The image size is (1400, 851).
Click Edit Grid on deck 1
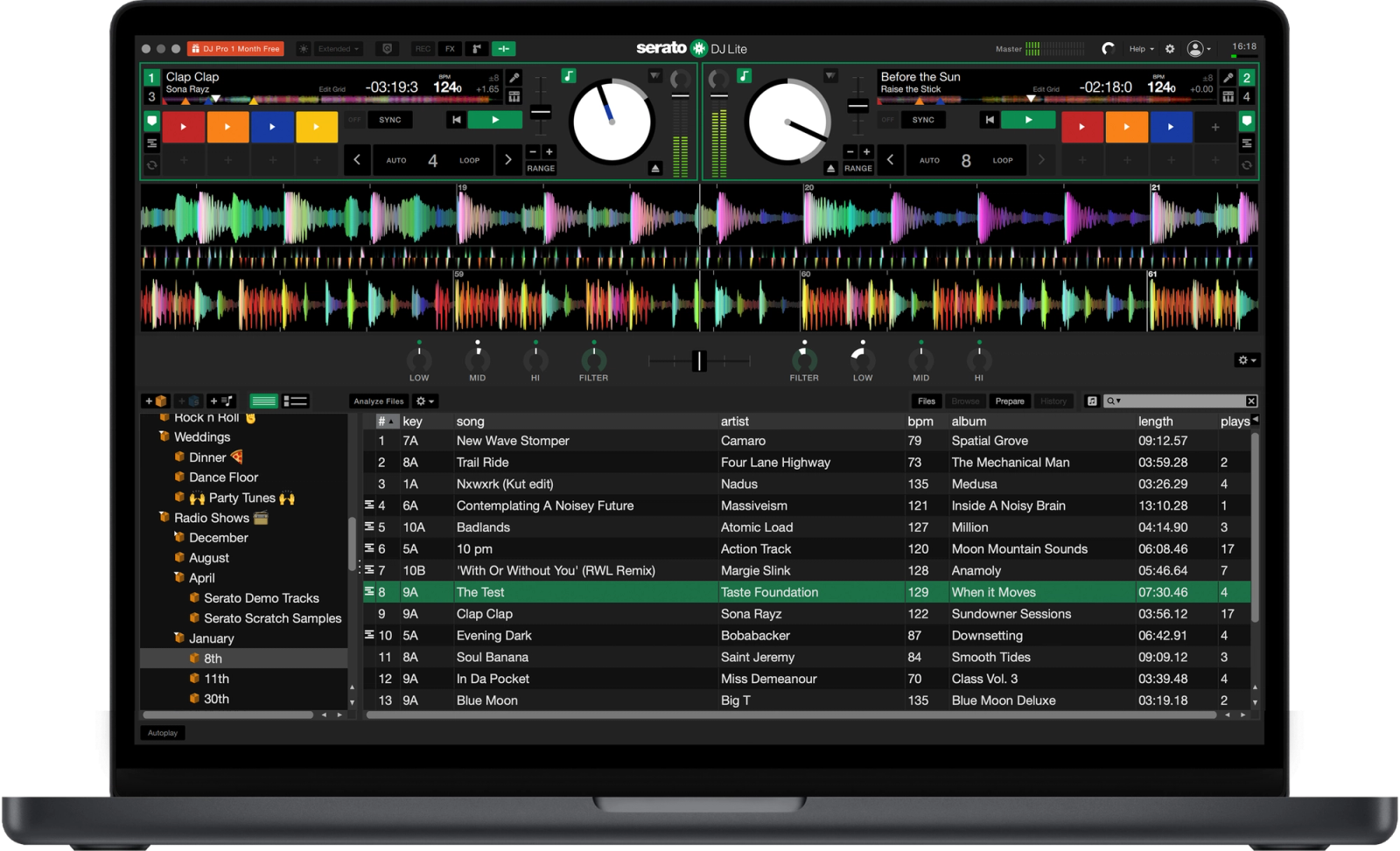pyautogui.click(x=332, y=89)
